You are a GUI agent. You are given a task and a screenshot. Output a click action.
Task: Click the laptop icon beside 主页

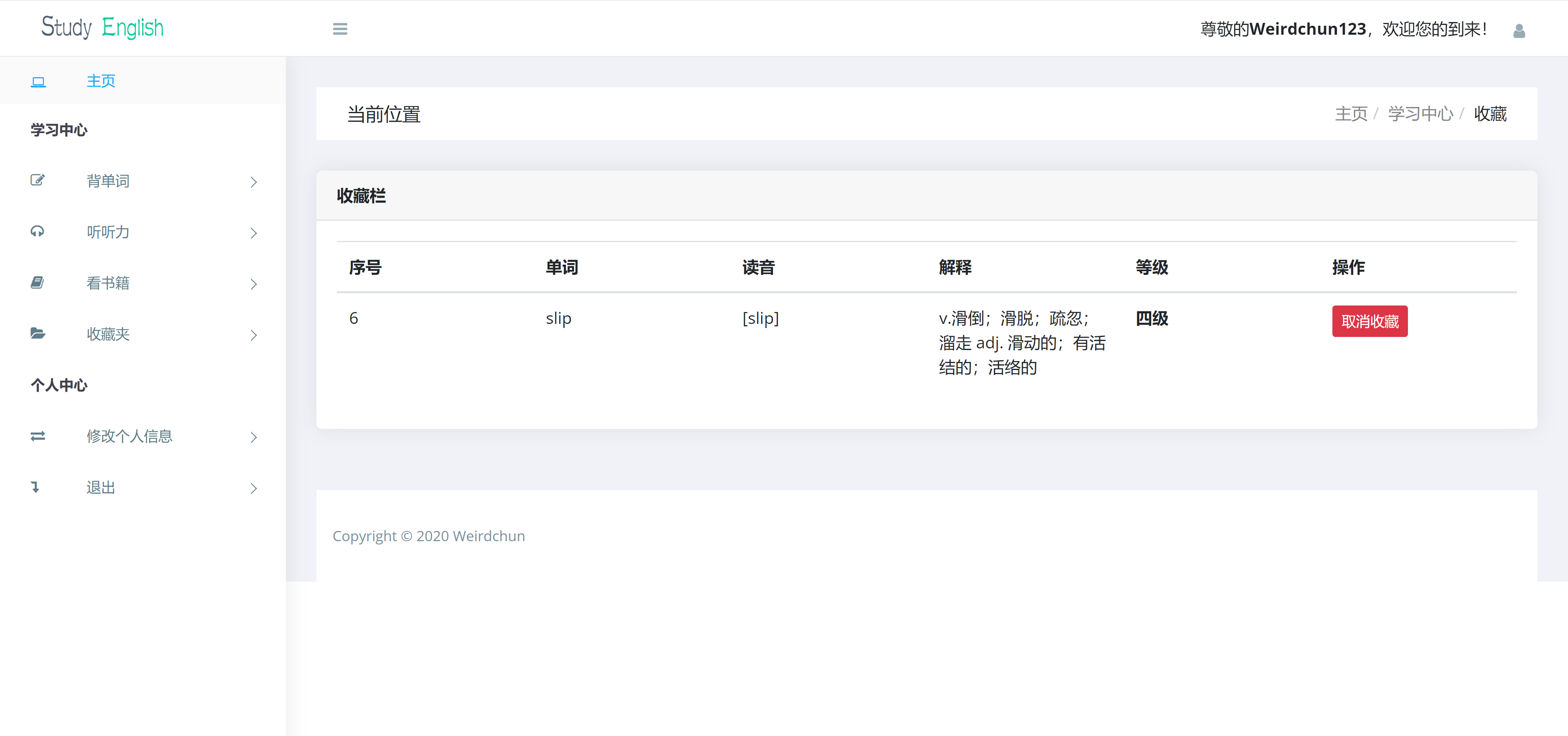(38, 82)
